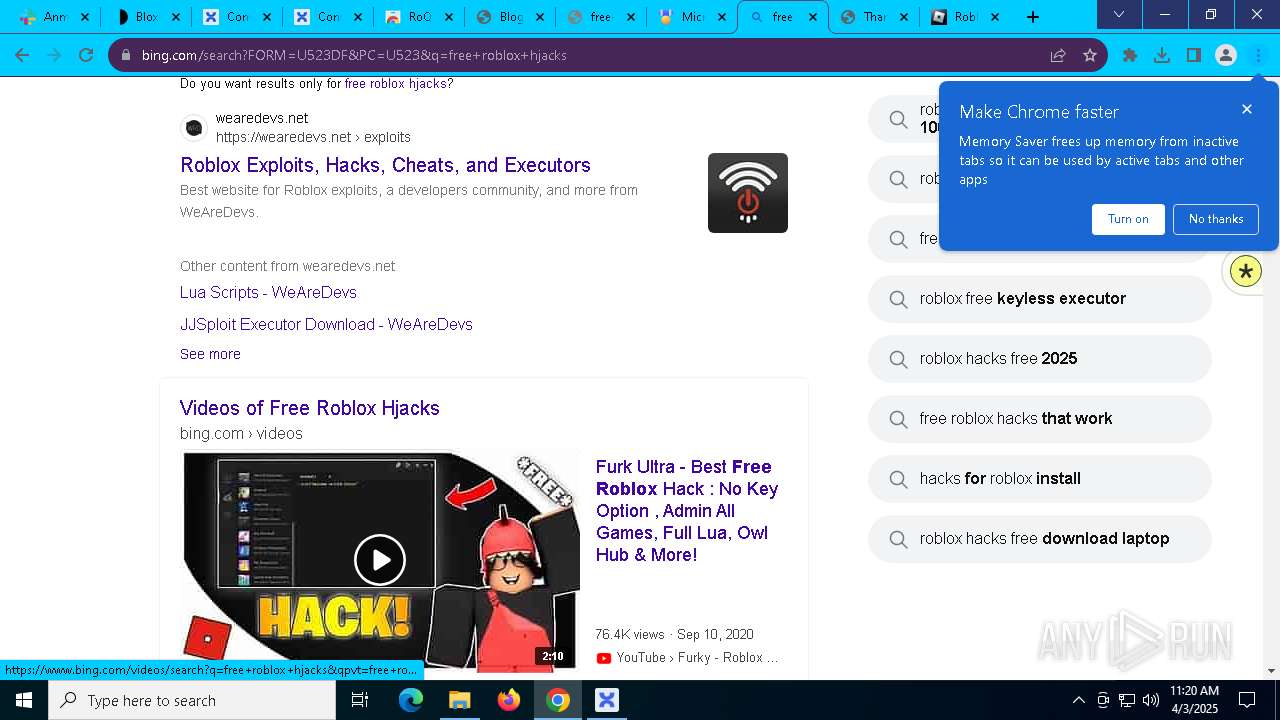Dismiss the Make Chrome faster popup

click(x=1247, y=109)
